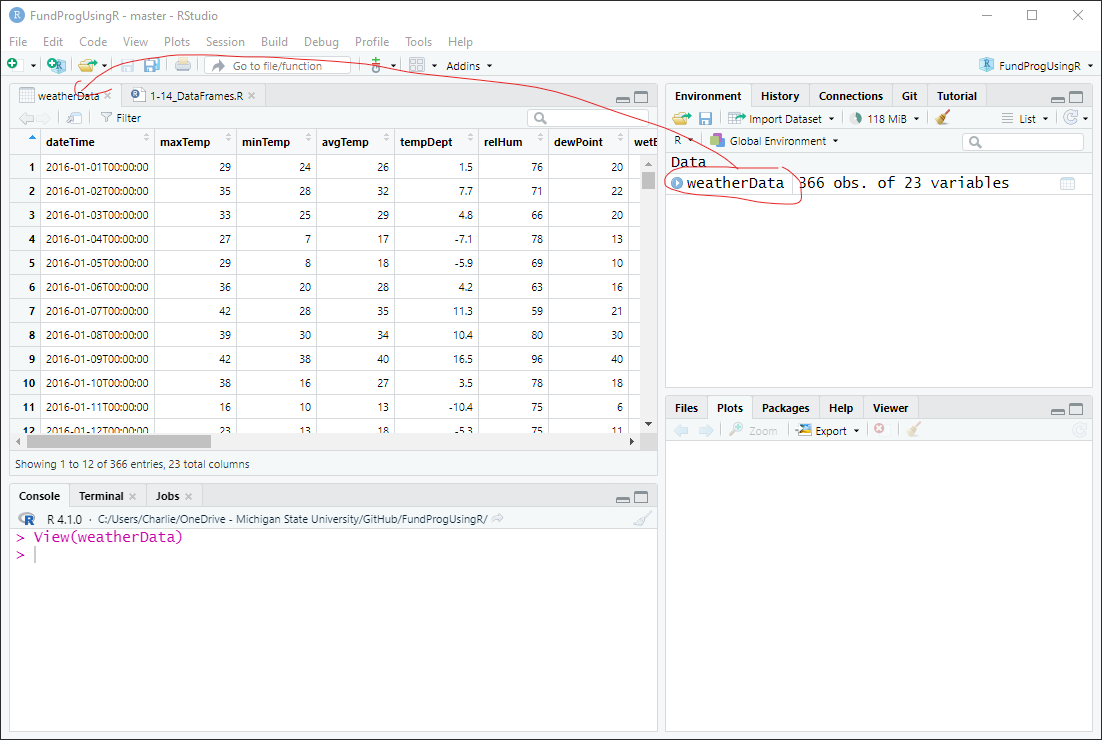
Task: Click horizontal scrollbar of data viewer
Action: [119, 441]
